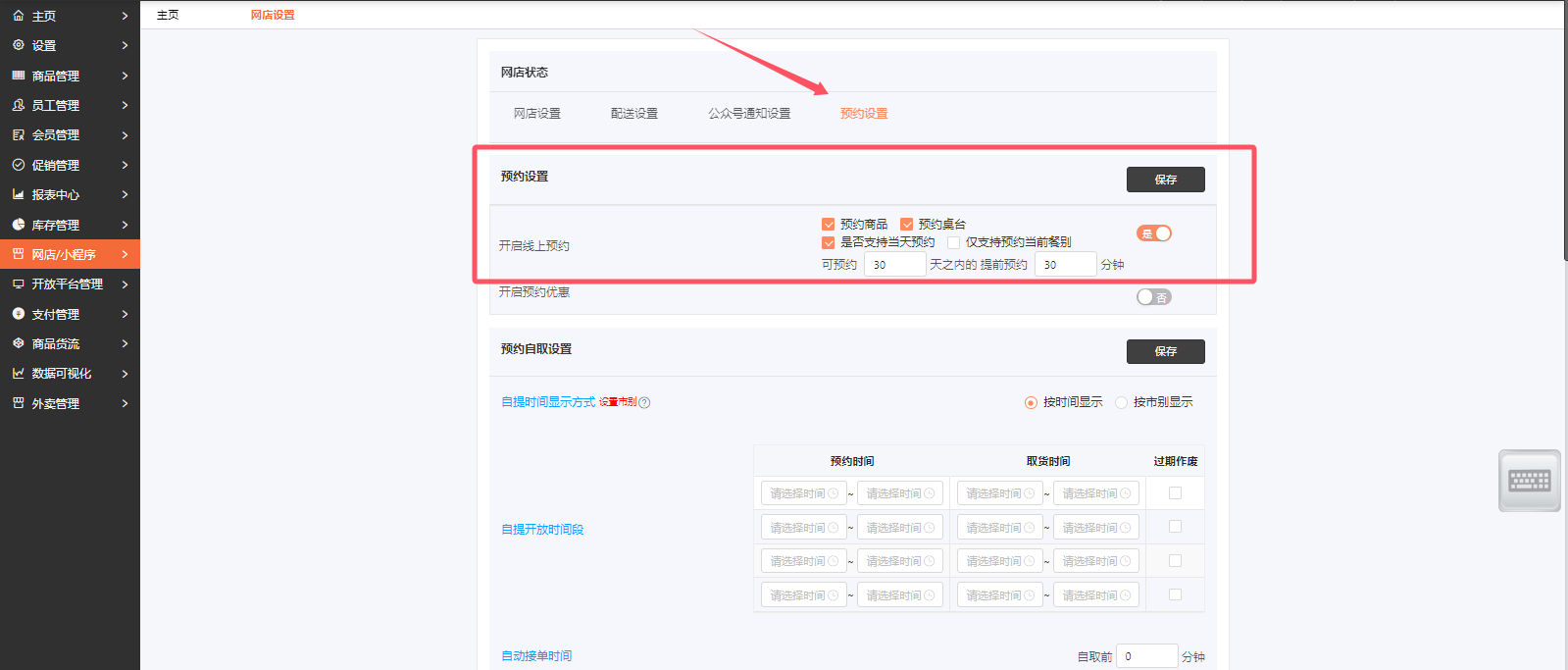Click the 自提开放时间段 link

pos(542,530)
